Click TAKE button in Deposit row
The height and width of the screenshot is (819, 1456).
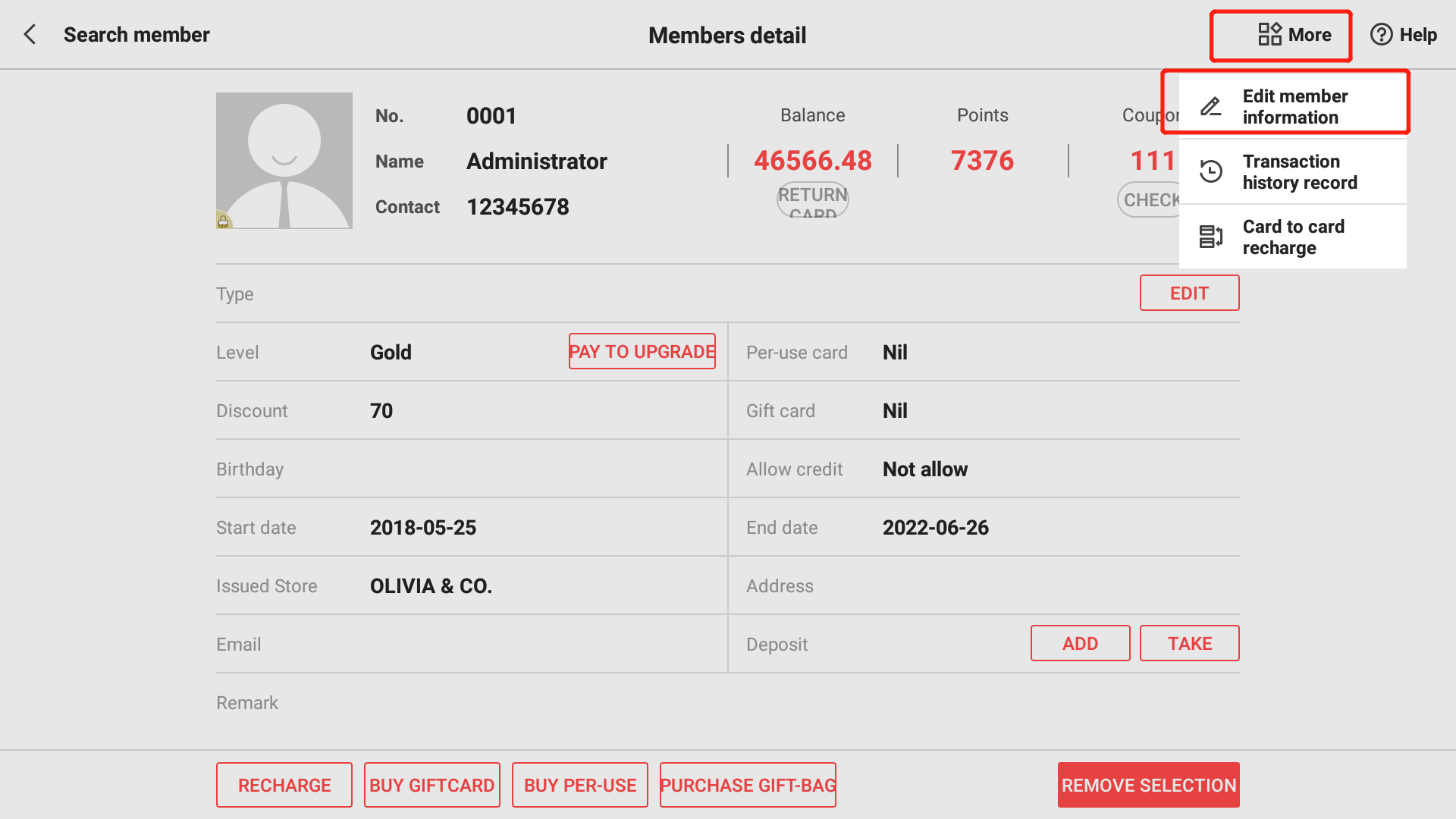click(1189, 643)
